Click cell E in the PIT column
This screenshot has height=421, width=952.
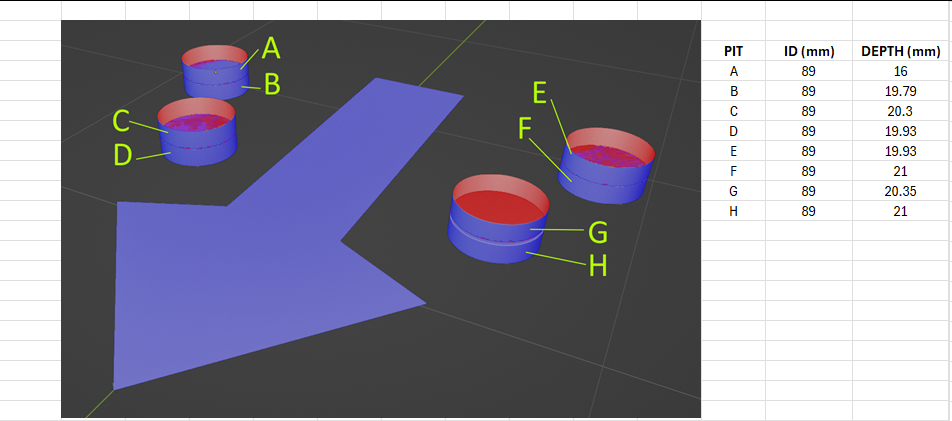click(733, 151)
